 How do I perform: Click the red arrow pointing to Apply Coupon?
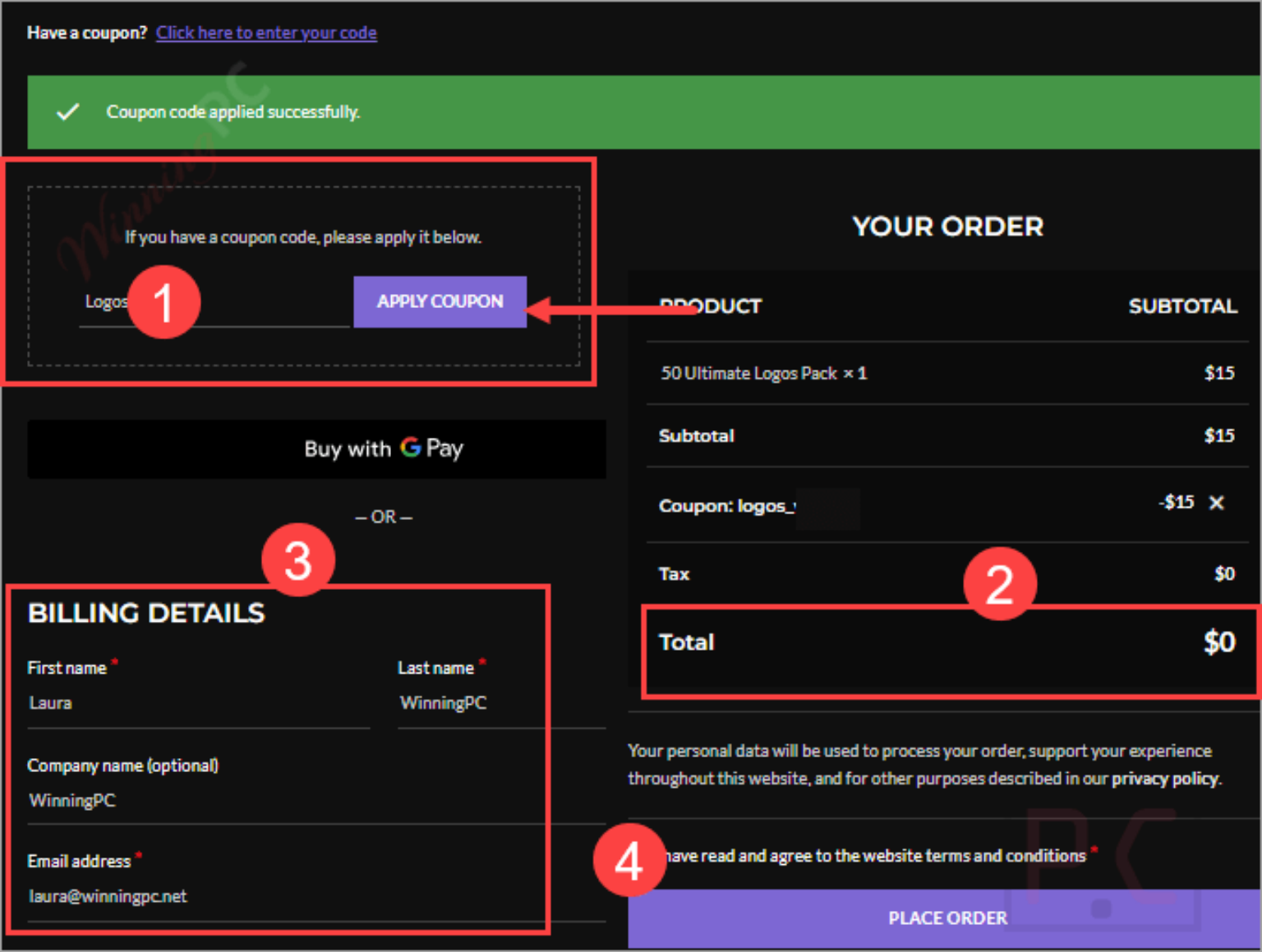[x=608, y=310]
